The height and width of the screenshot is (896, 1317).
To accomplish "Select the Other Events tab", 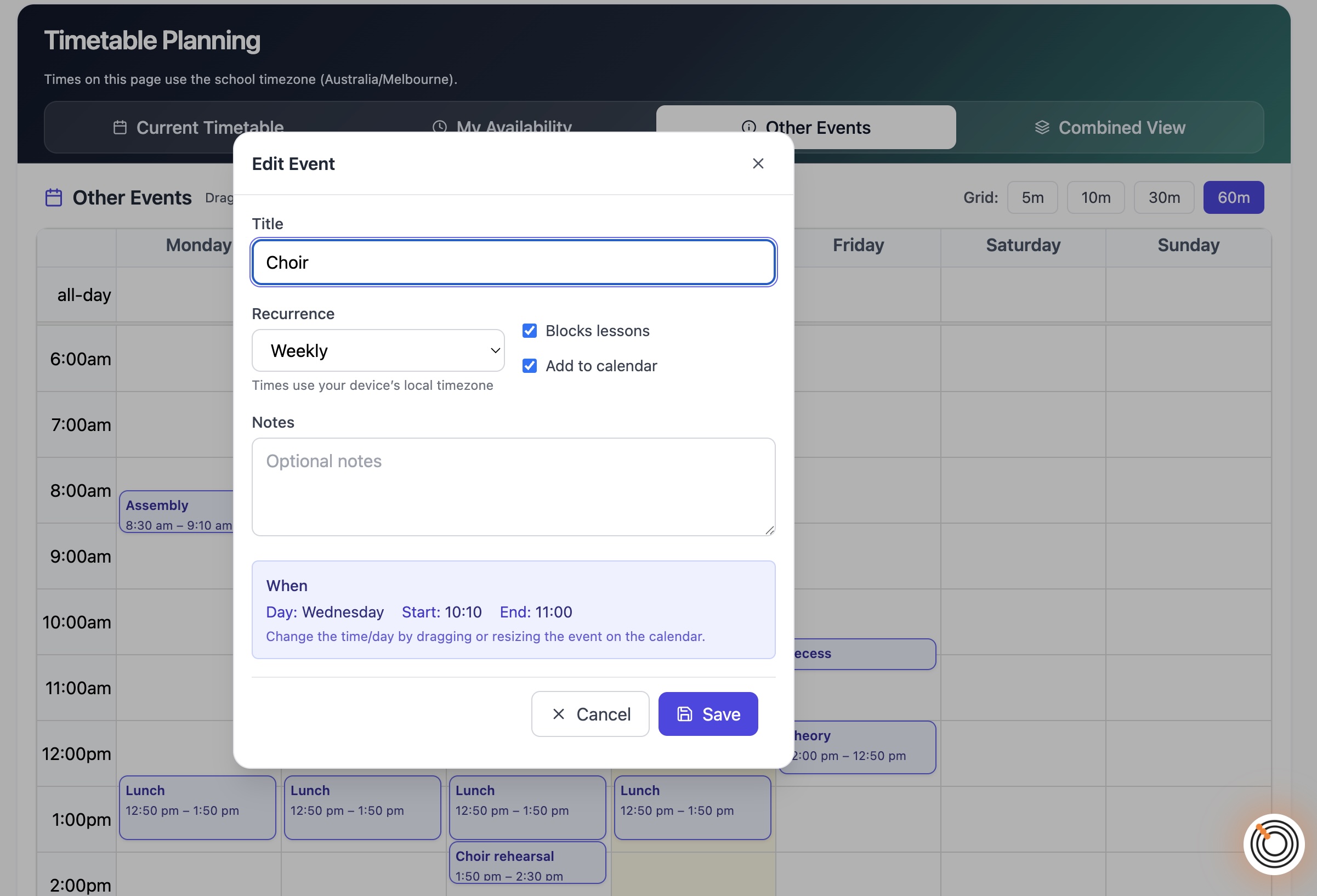I will (x=806, y=128).
